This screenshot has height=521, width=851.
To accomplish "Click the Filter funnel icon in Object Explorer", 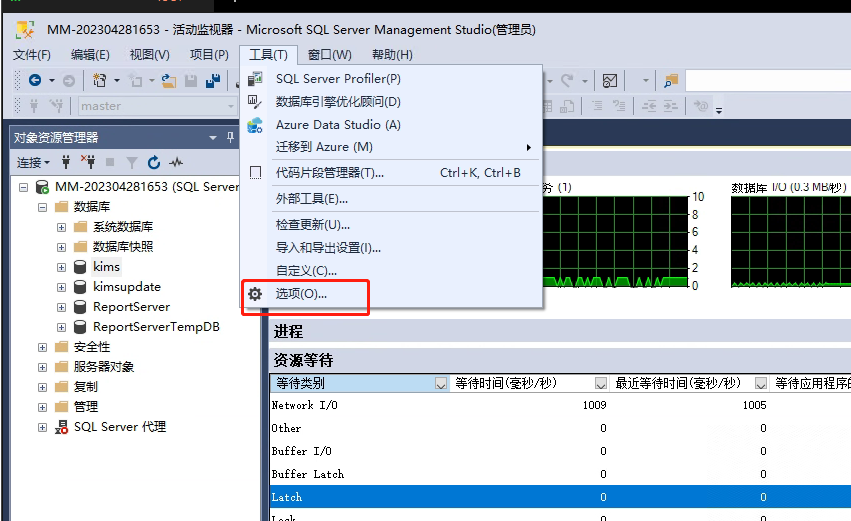I will [131, 162].
